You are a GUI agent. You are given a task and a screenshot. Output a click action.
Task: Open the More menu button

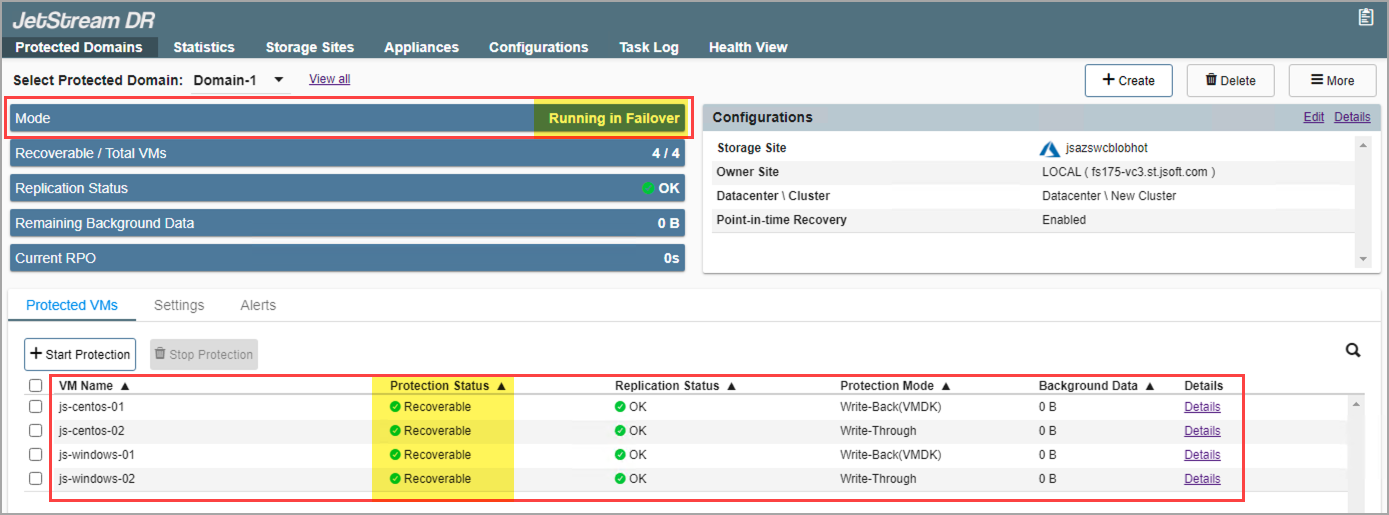[x=1332, y=81]
